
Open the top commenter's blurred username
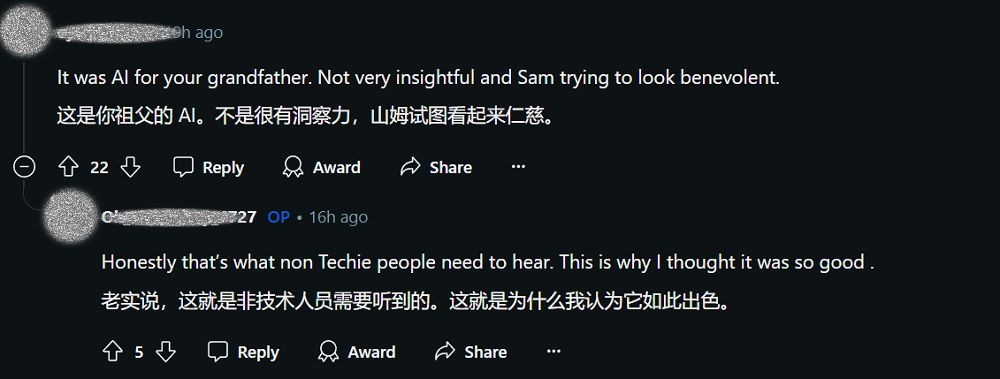point(115,32)
